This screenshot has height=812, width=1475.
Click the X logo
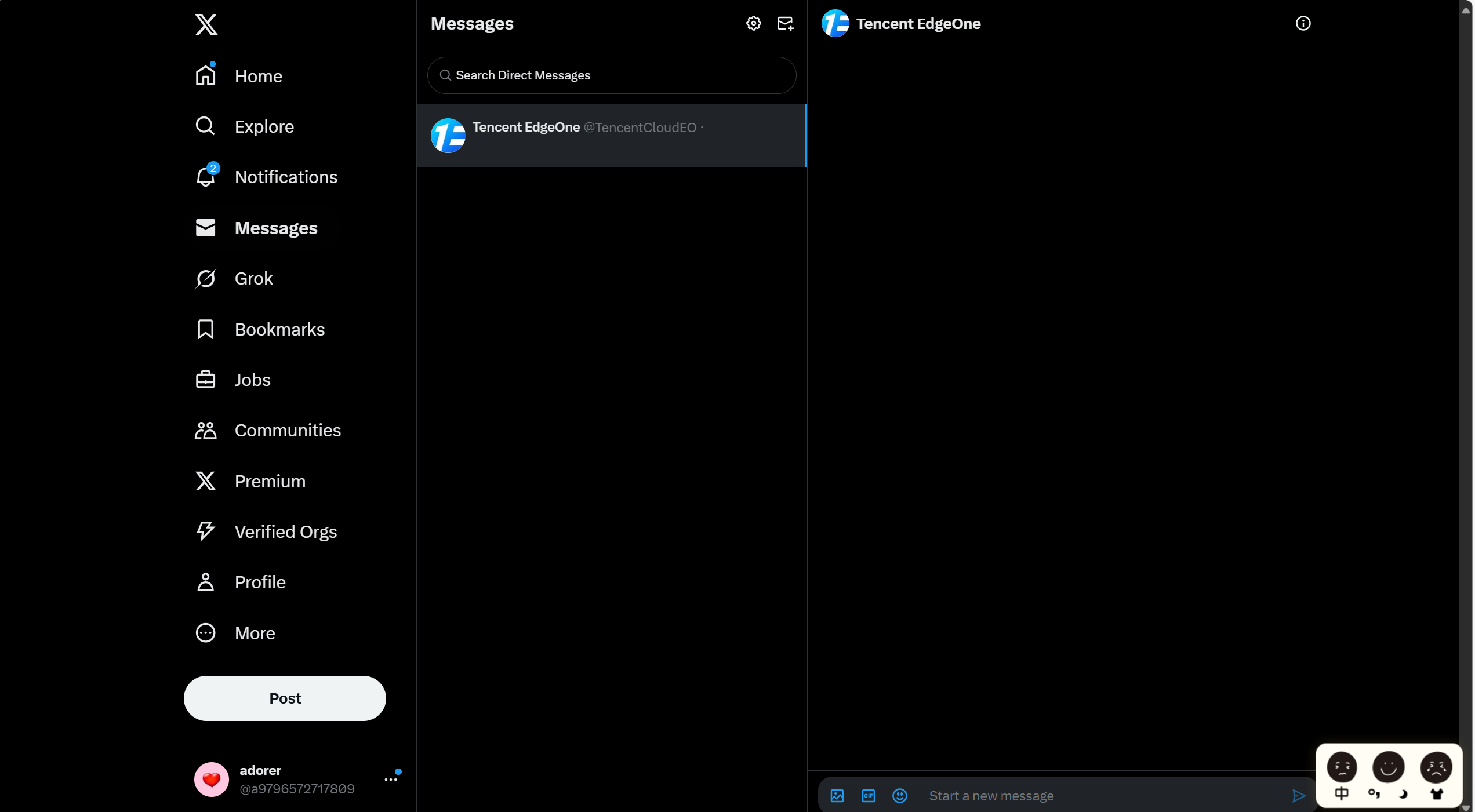point(206,25)
